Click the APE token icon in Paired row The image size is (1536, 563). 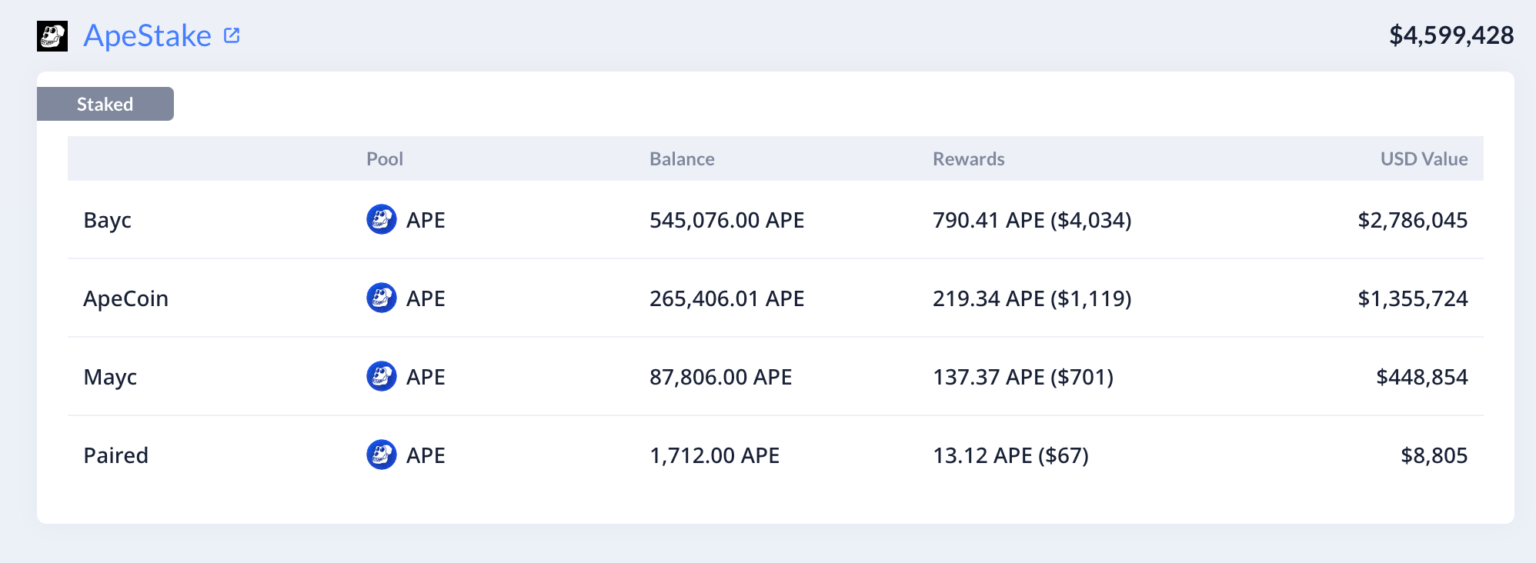[x=382, y=455]
